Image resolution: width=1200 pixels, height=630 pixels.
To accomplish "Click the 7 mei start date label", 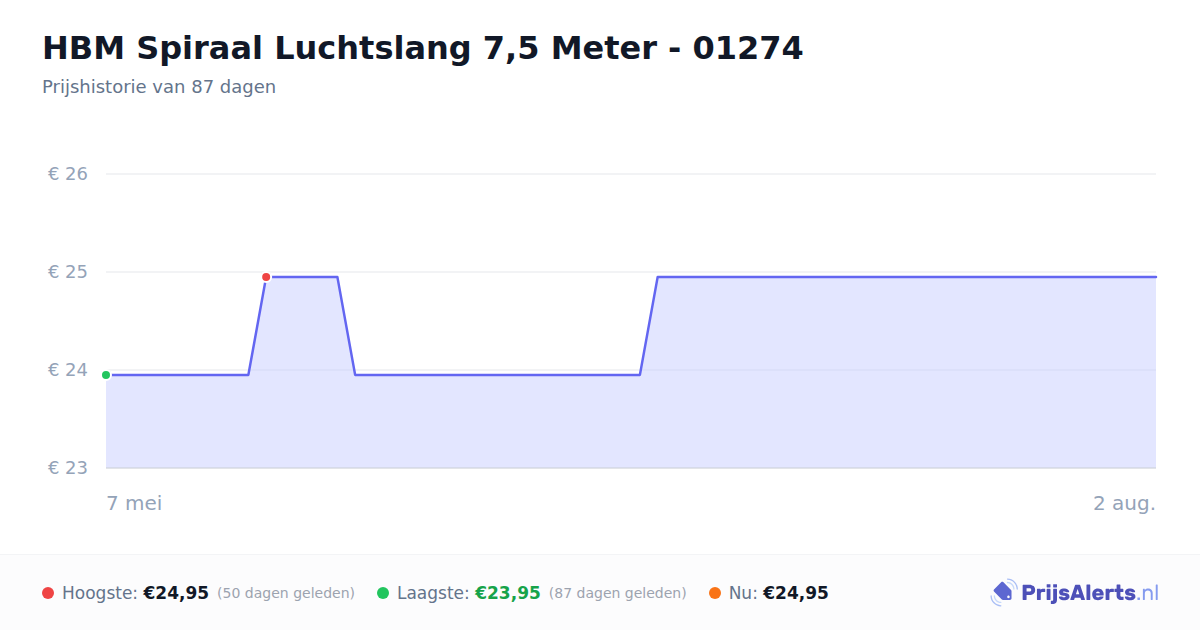I will point(134,503).
